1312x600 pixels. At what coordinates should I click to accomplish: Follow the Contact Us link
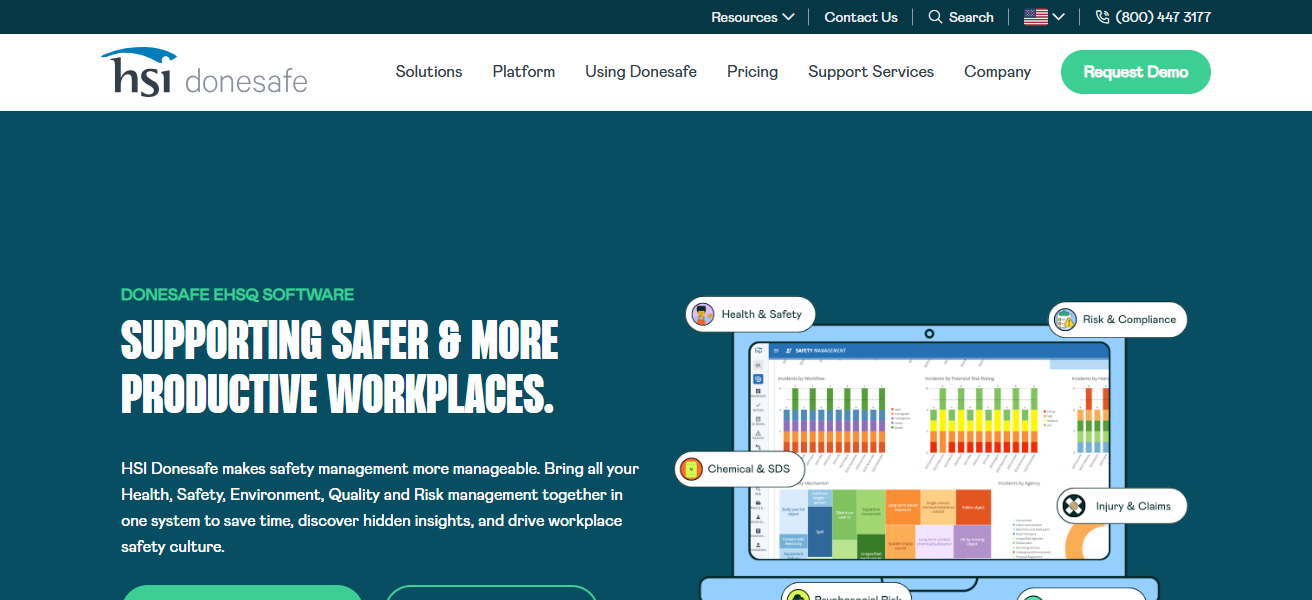pyautogui.click(x=860, y=17)
